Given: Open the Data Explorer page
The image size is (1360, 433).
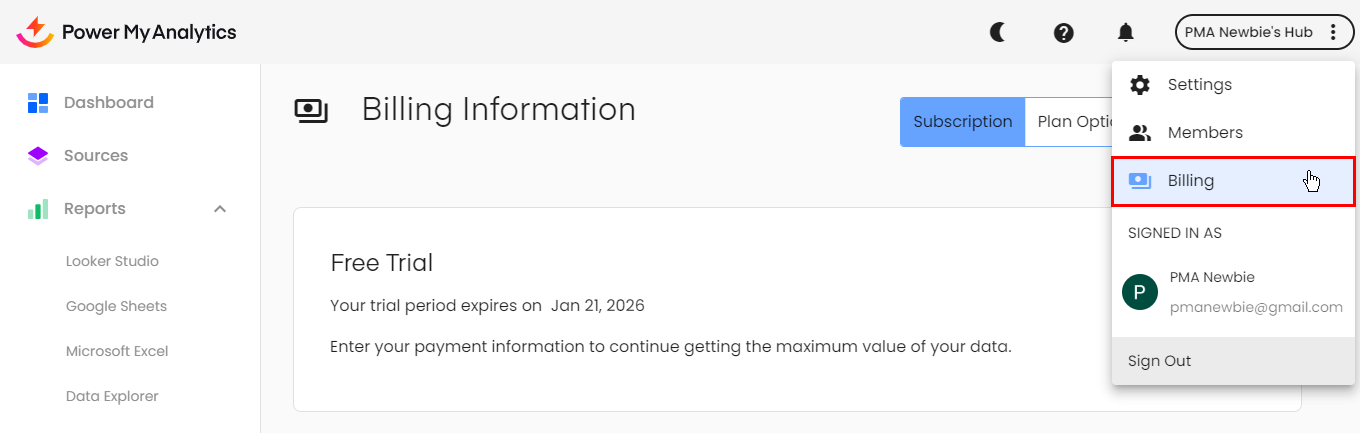Looking at the screenshot, I should [x=112, y=396].
